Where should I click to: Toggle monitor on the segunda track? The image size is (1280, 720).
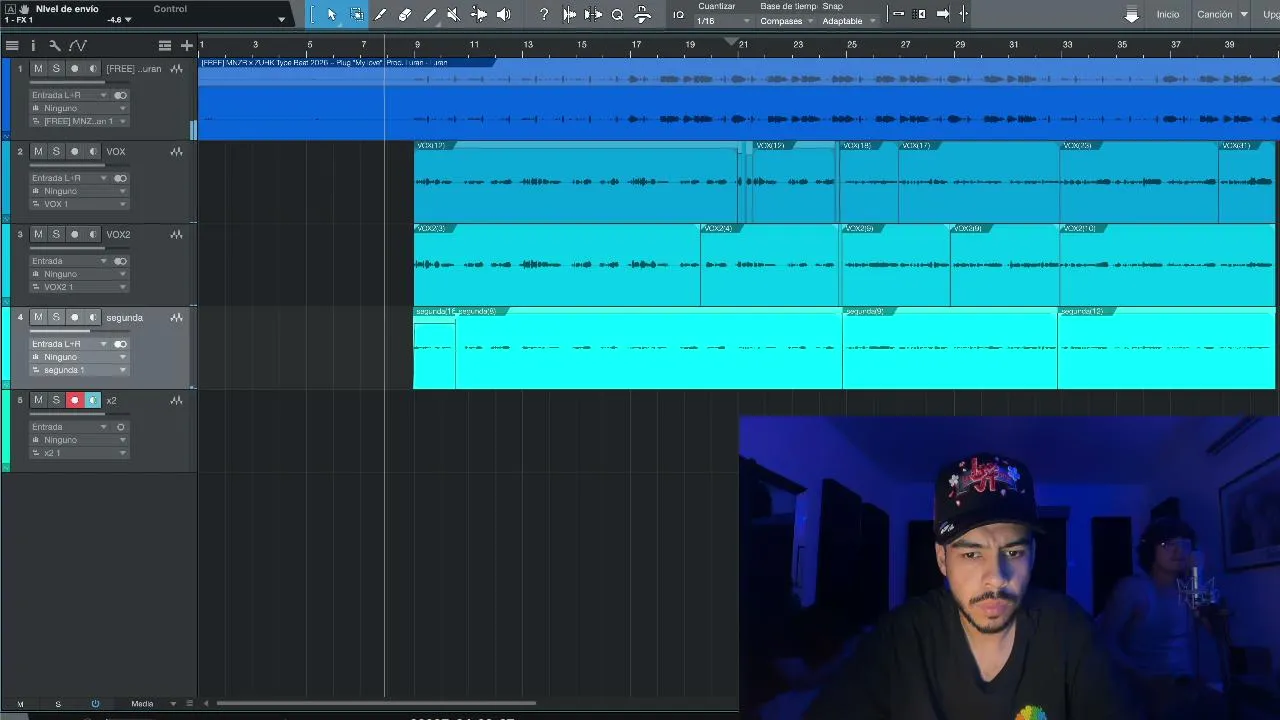(93, 318)
